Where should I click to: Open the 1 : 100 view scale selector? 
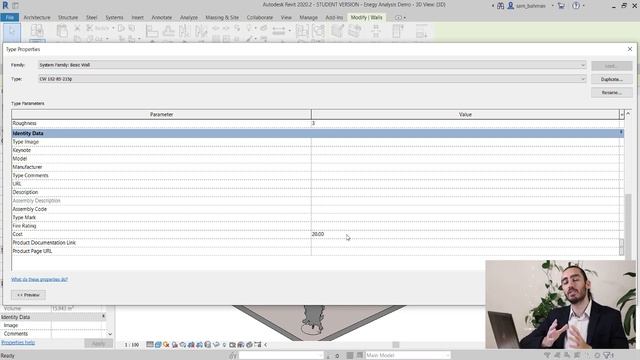point(131,345)
